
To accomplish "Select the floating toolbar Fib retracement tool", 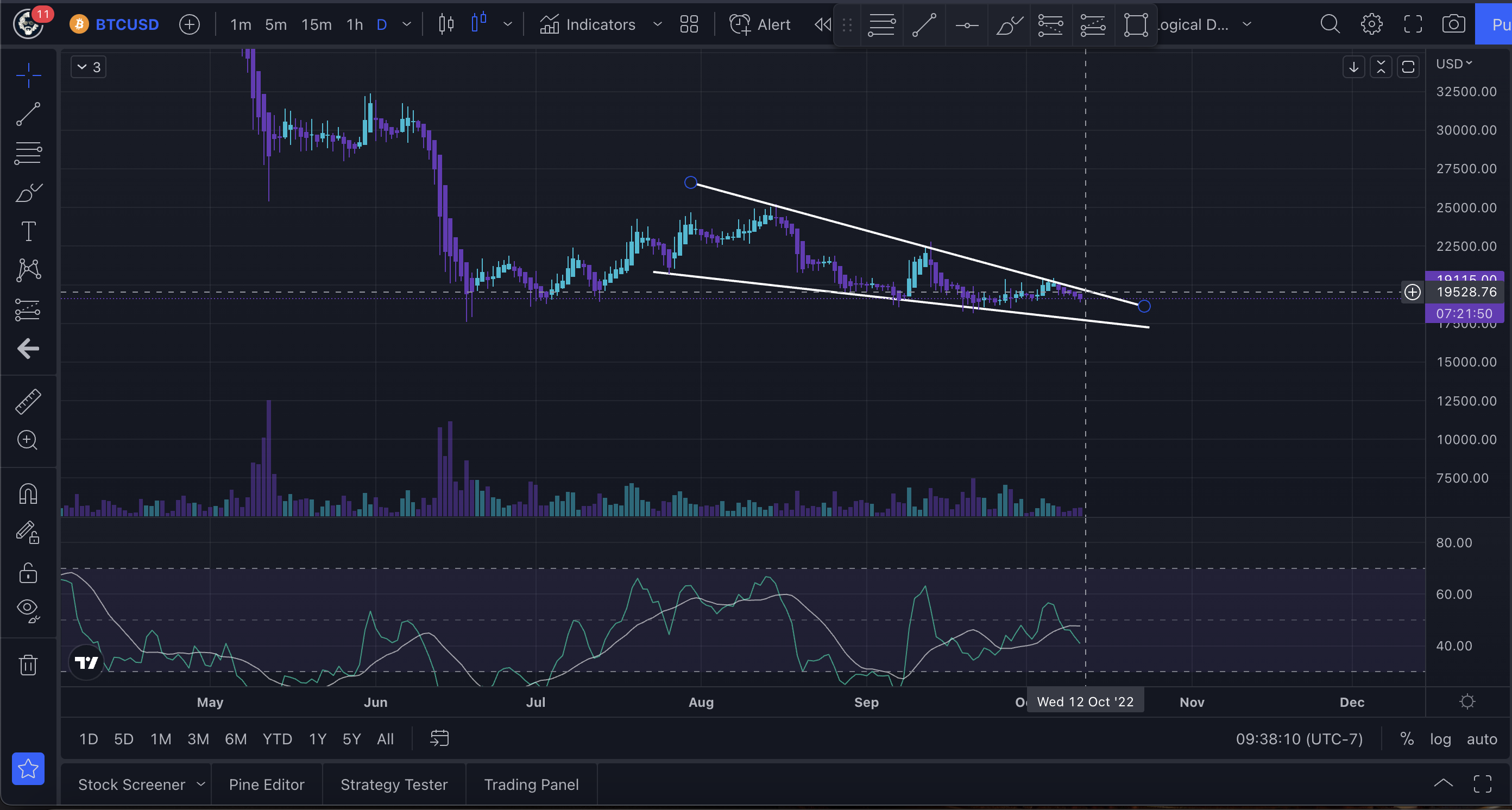I will (881, 24).
